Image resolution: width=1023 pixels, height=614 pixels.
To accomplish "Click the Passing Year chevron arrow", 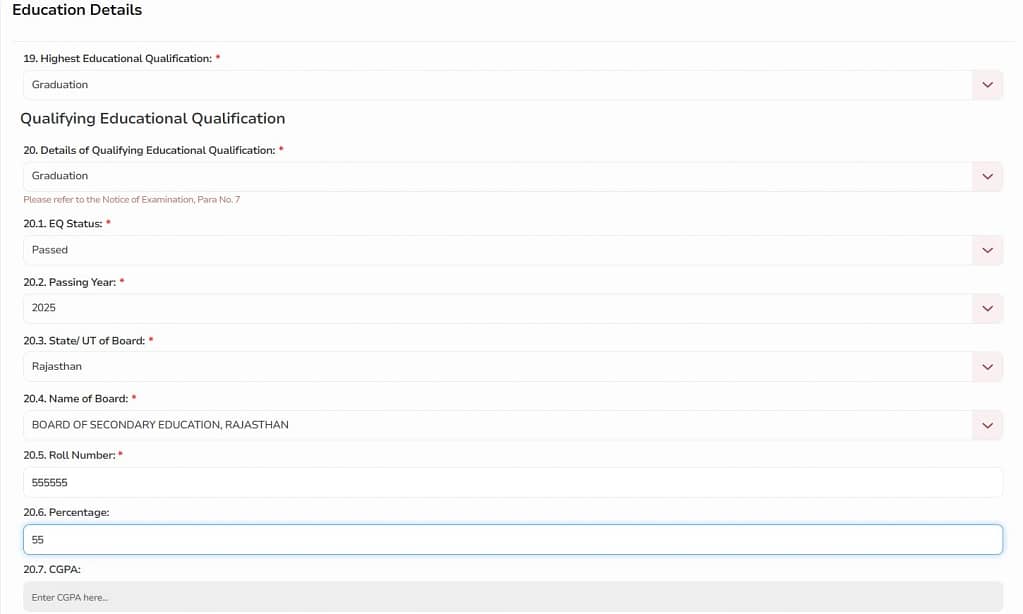I will tap(987, 308).
